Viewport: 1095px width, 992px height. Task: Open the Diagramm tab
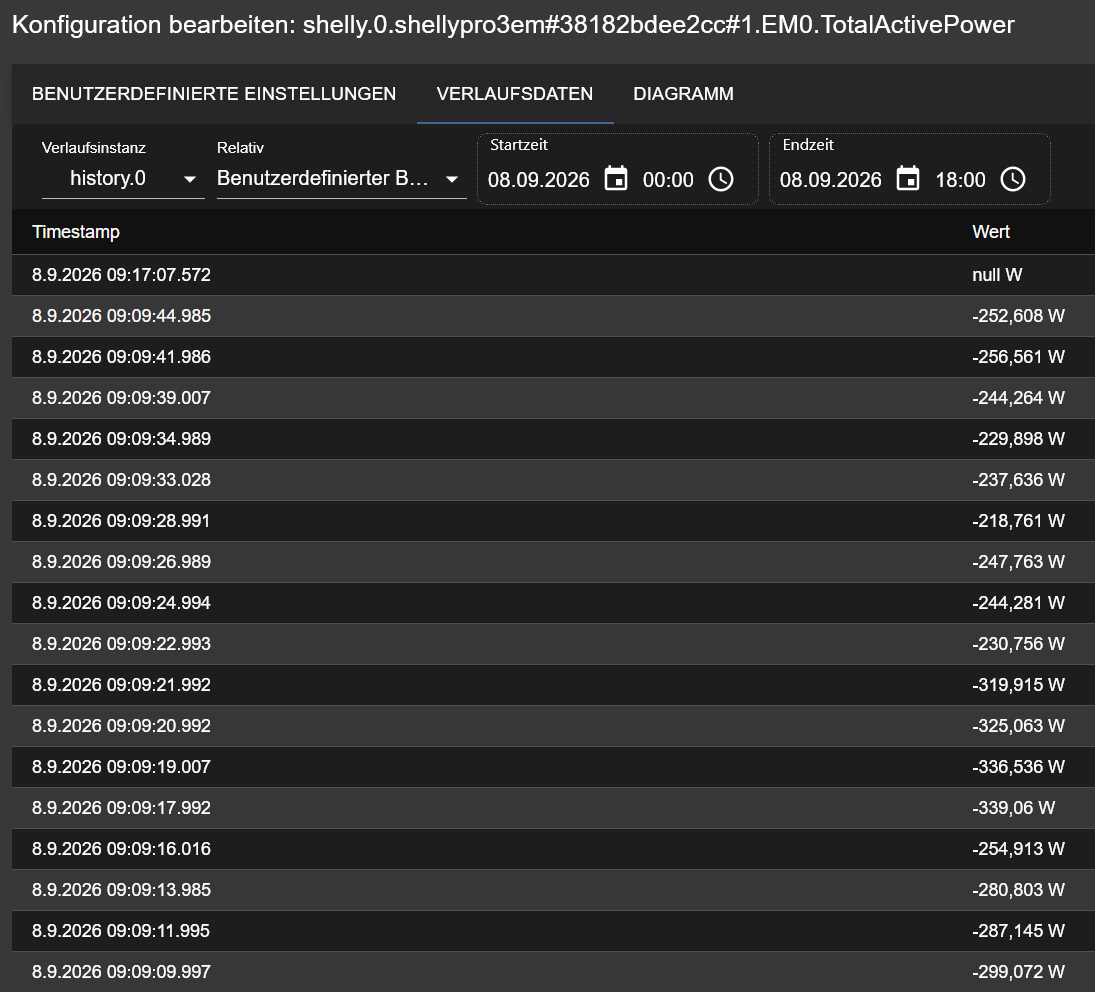683,94
